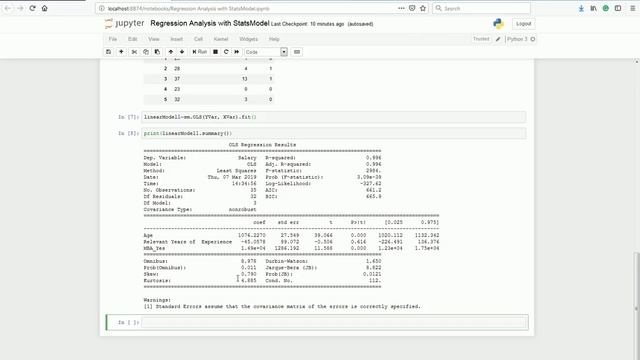The height and width of the screenshot is (360, 640).
Task: Reload the page with the refresh icon
Action: pyautogui.click(x=32, y=8)
